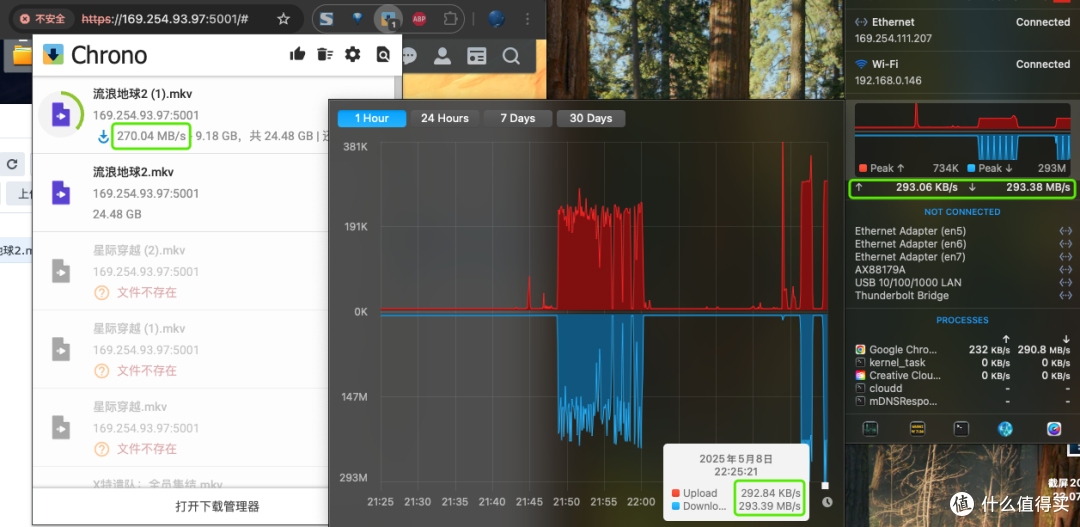
Task: Click the USB 10/100/1000 LAN row
Action: [x=962, y=282]
